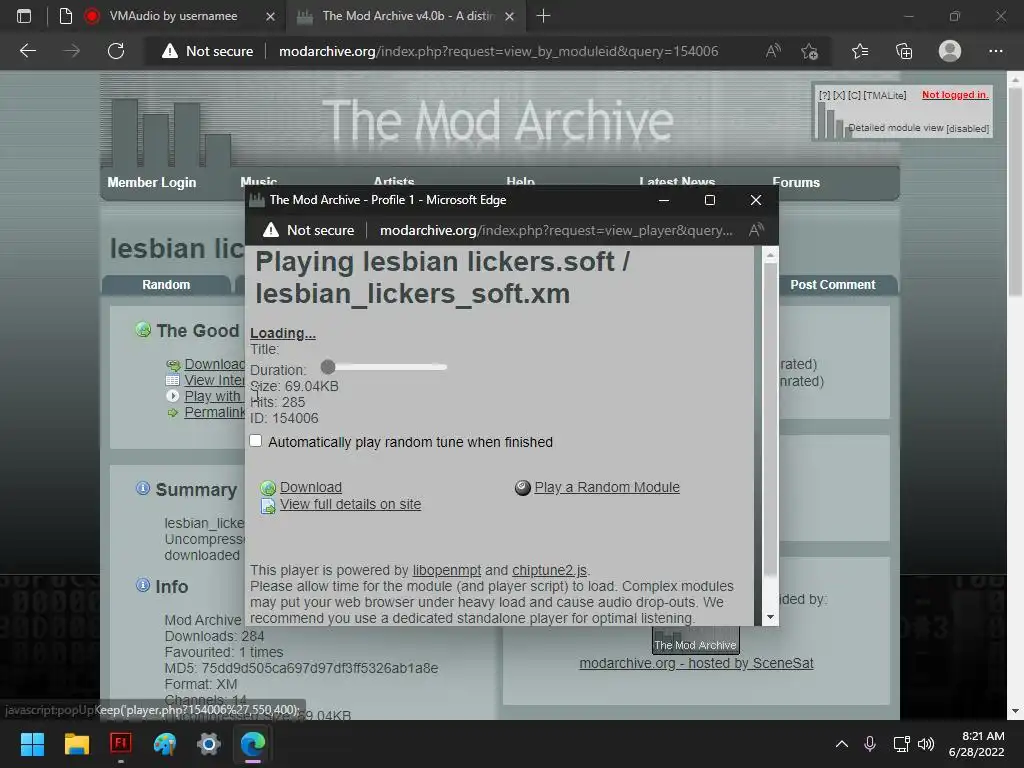Click random module ball icon

[522, 488]
